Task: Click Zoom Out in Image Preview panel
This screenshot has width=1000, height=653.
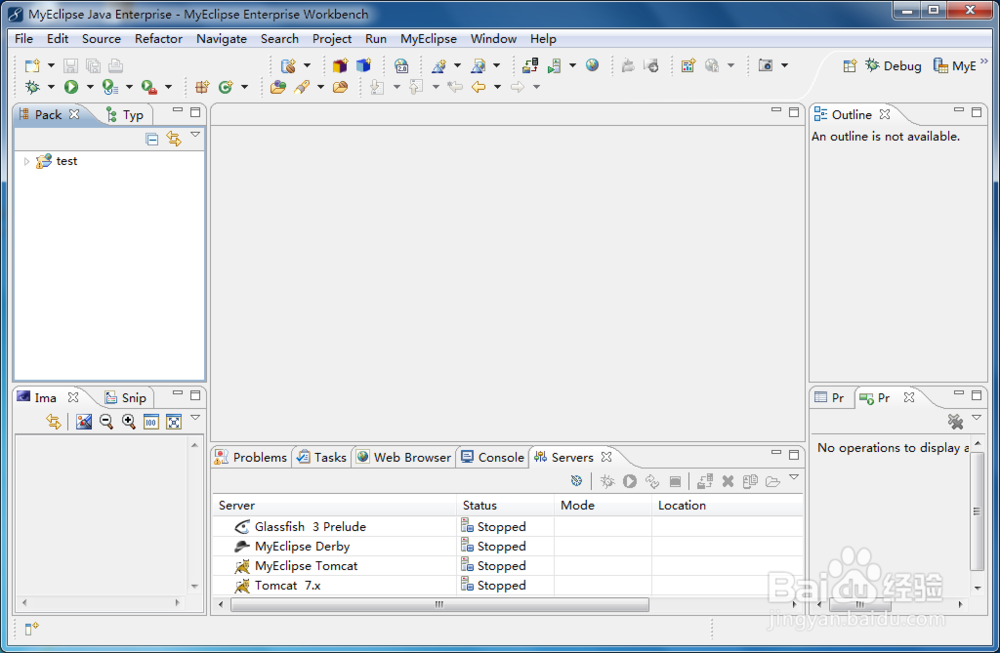Action: click(x=107, y=422)
